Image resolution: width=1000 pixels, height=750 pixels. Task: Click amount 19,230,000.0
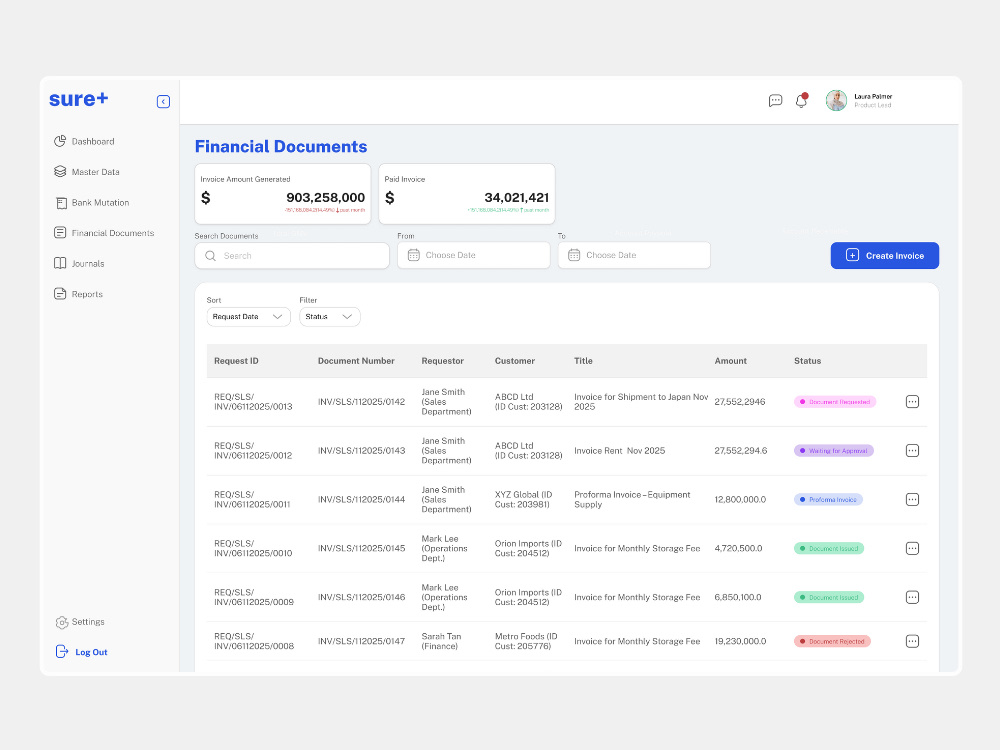(x=740, y=642)
